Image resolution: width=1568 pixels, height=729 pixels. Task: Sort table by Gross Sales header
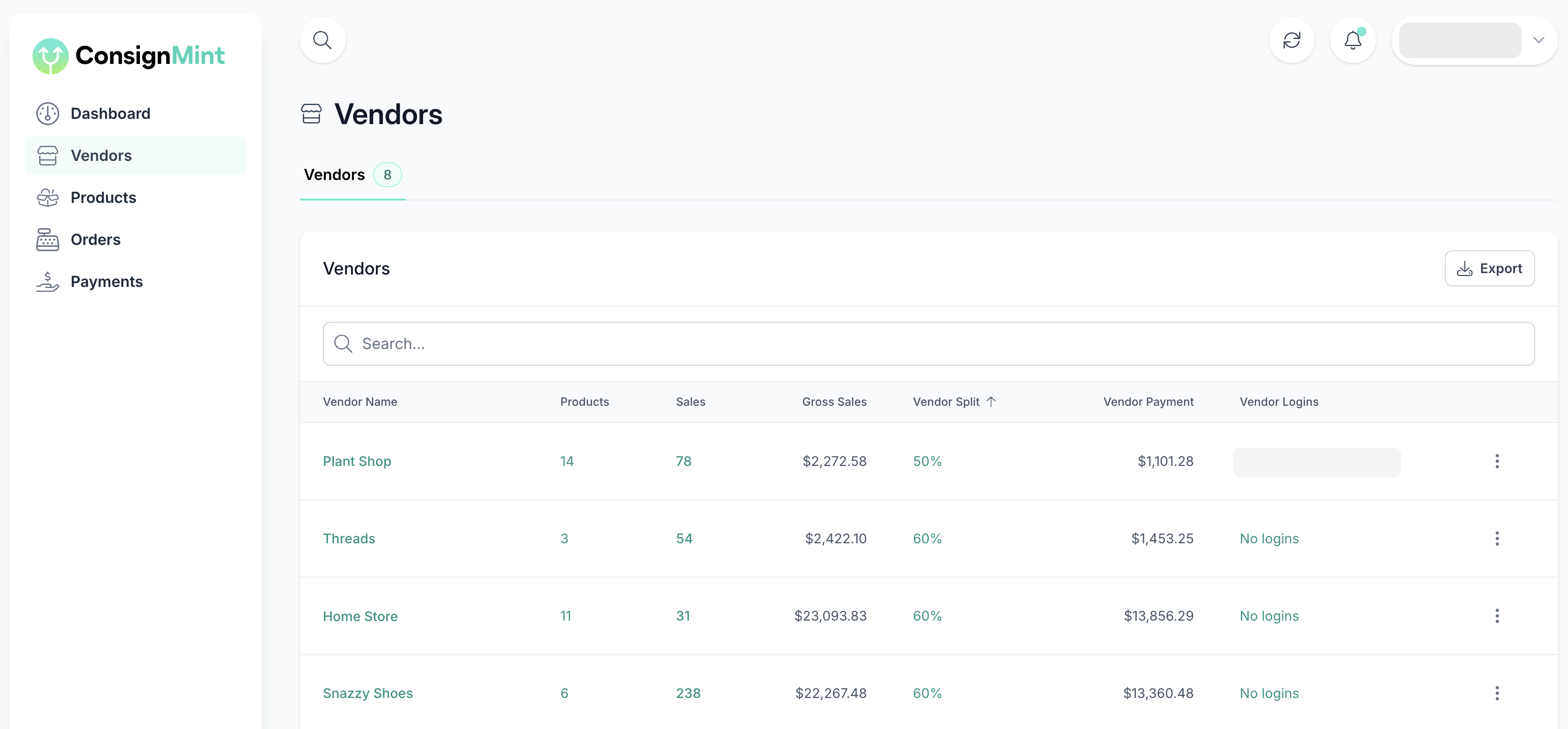[x=833, y=401]
